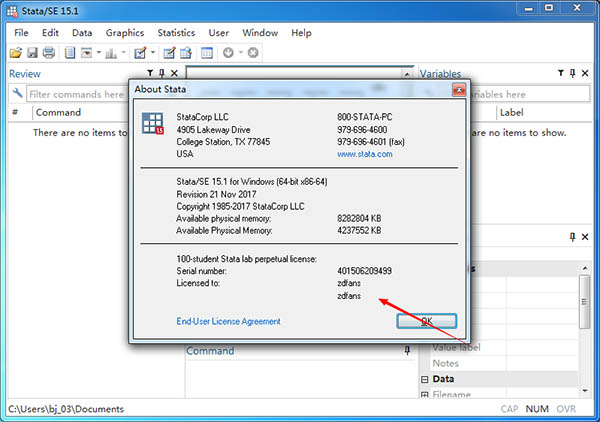Click the Graph bar-chart toolbar icon
Viewport: 600px width, 422px height.
(111, 53)
